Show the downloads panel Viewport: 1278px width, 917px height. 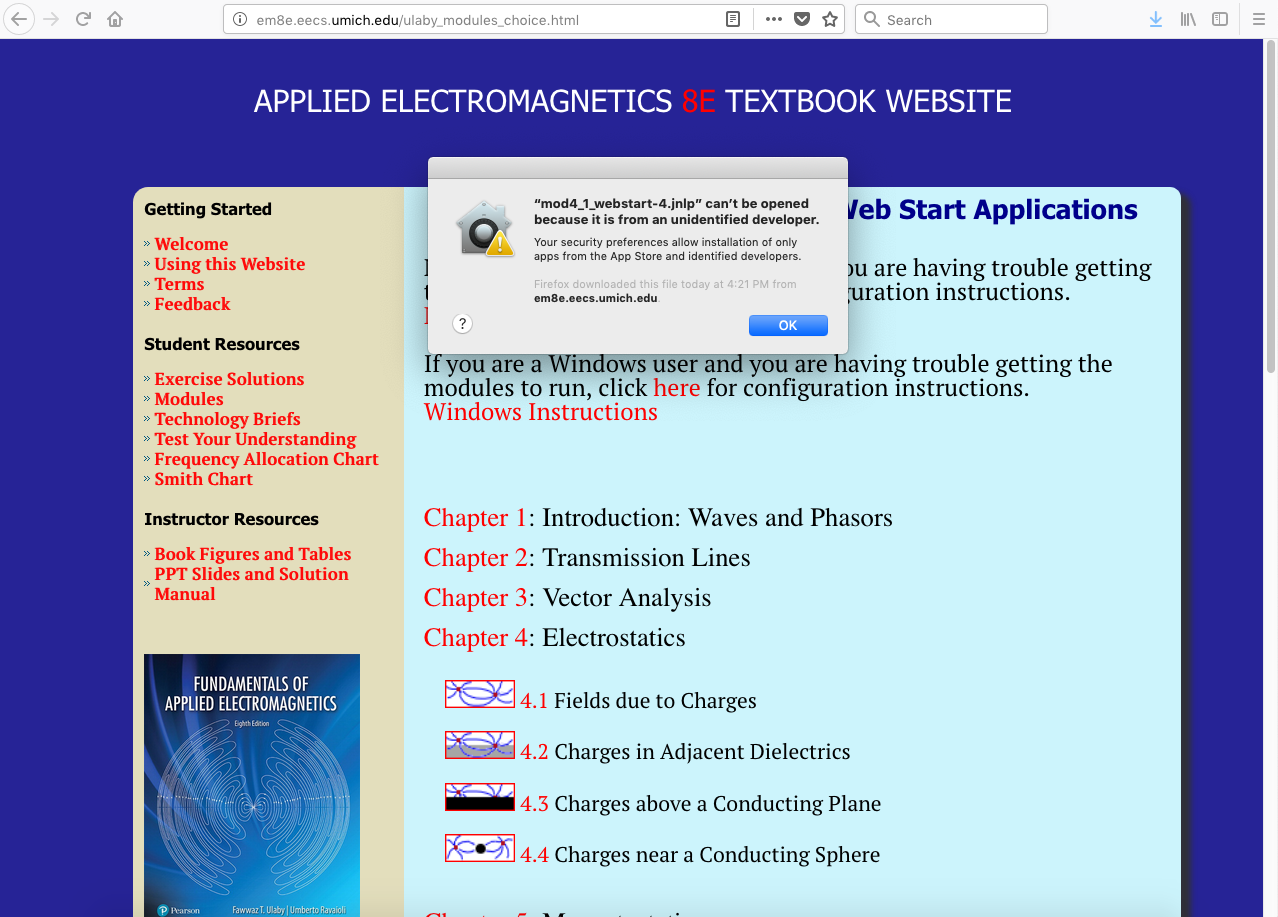pos(1156,19)
